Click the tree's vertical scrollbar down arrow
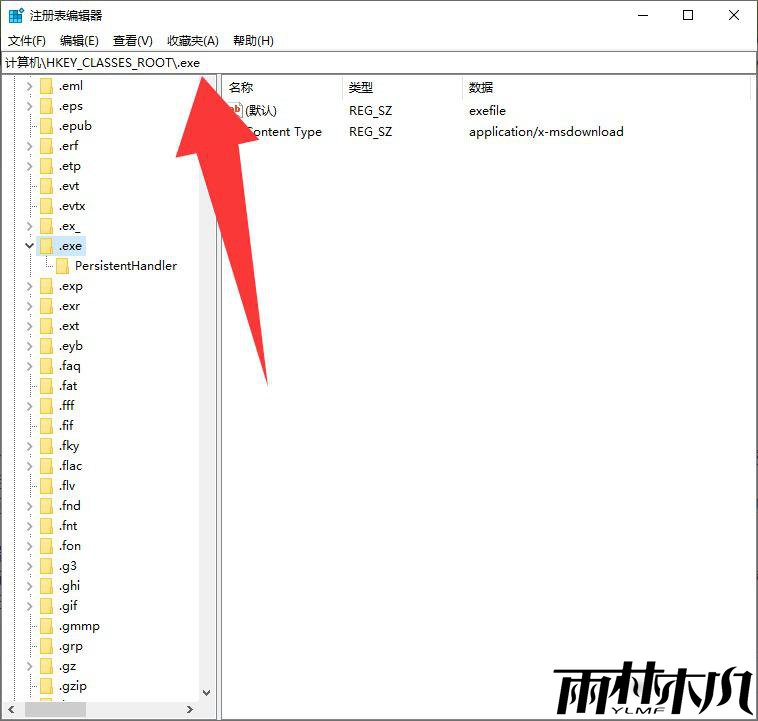Viewport: 758px width, 721px height. click(207, 692)
